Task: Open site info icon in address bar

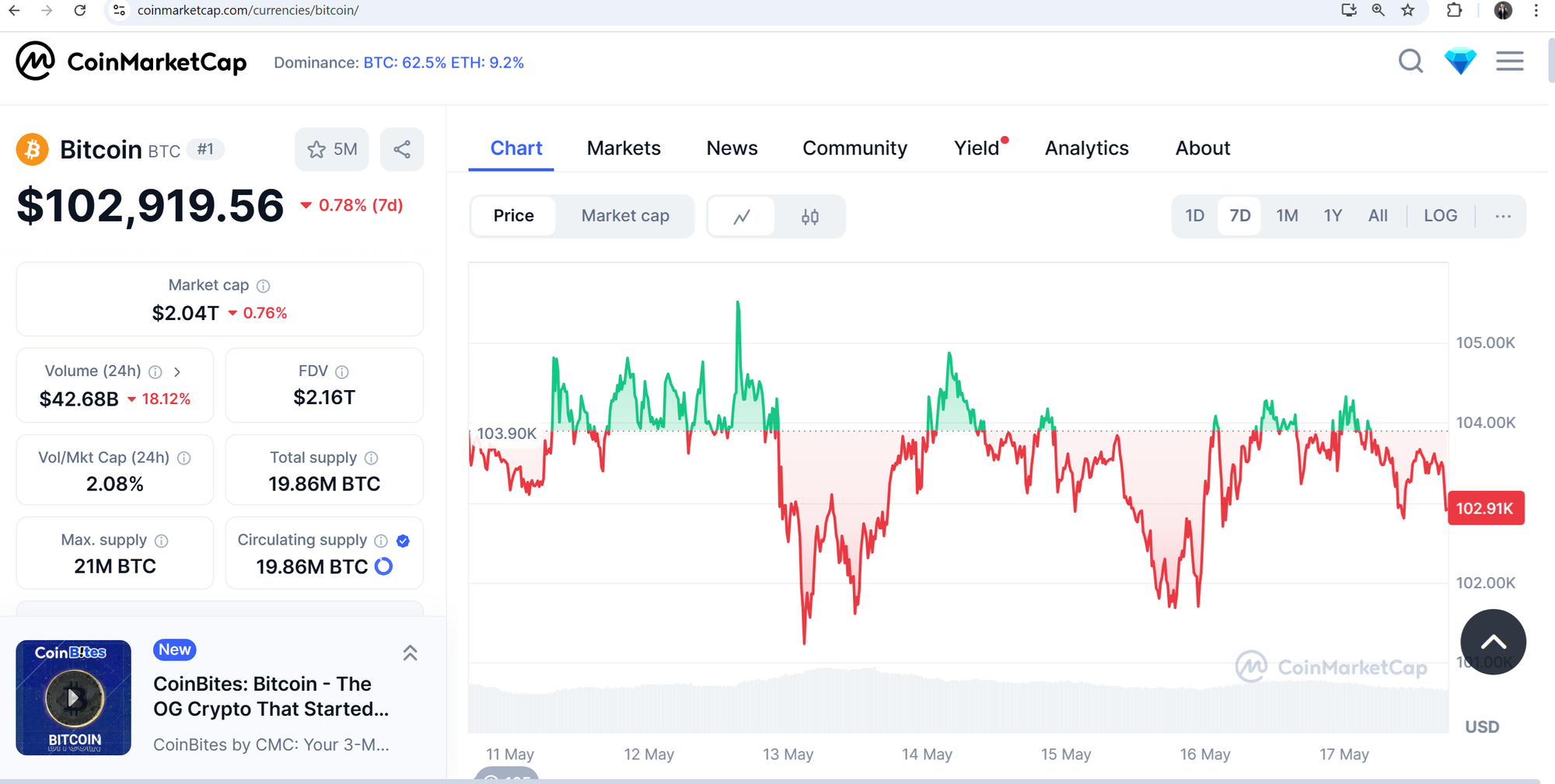Action: coord(119,10)
